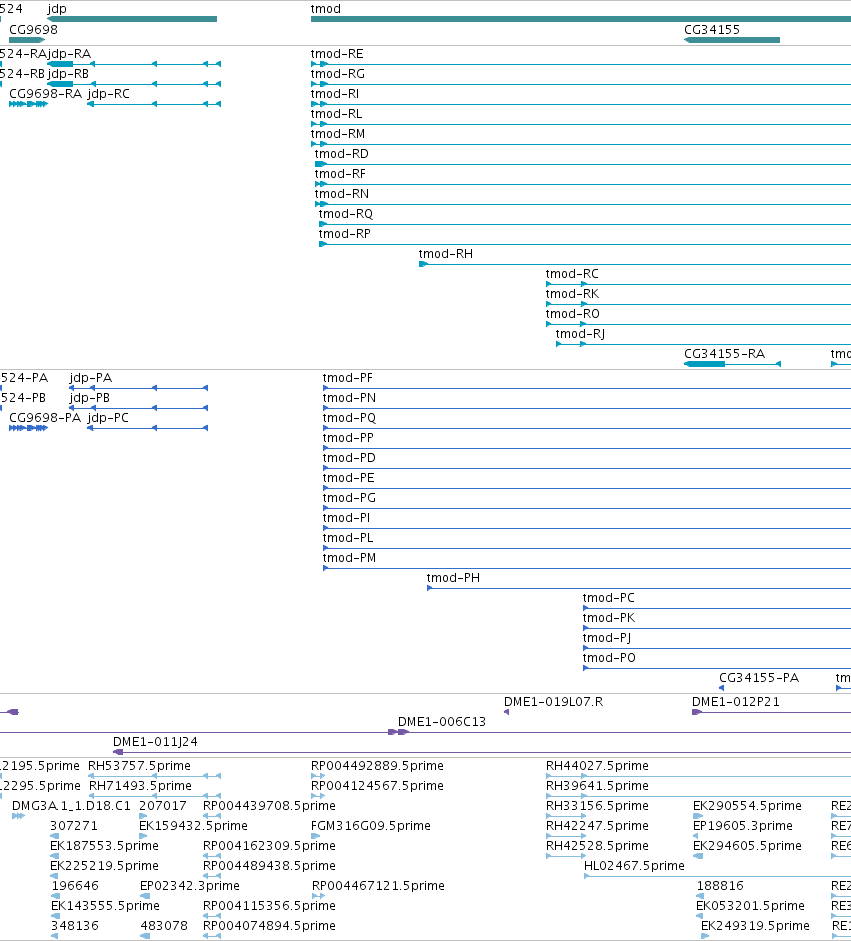Image resolution: width=851 pixels, height=941 pixels.
Task: Click the CG34155-PA protein label
Action: (x=759, y=678)
